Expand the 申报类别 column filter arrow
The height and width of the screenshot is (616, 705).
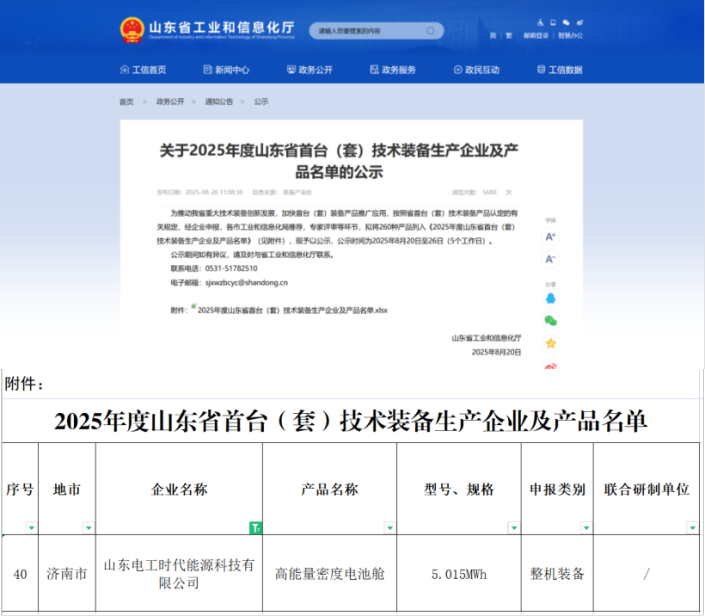point(585,527)
